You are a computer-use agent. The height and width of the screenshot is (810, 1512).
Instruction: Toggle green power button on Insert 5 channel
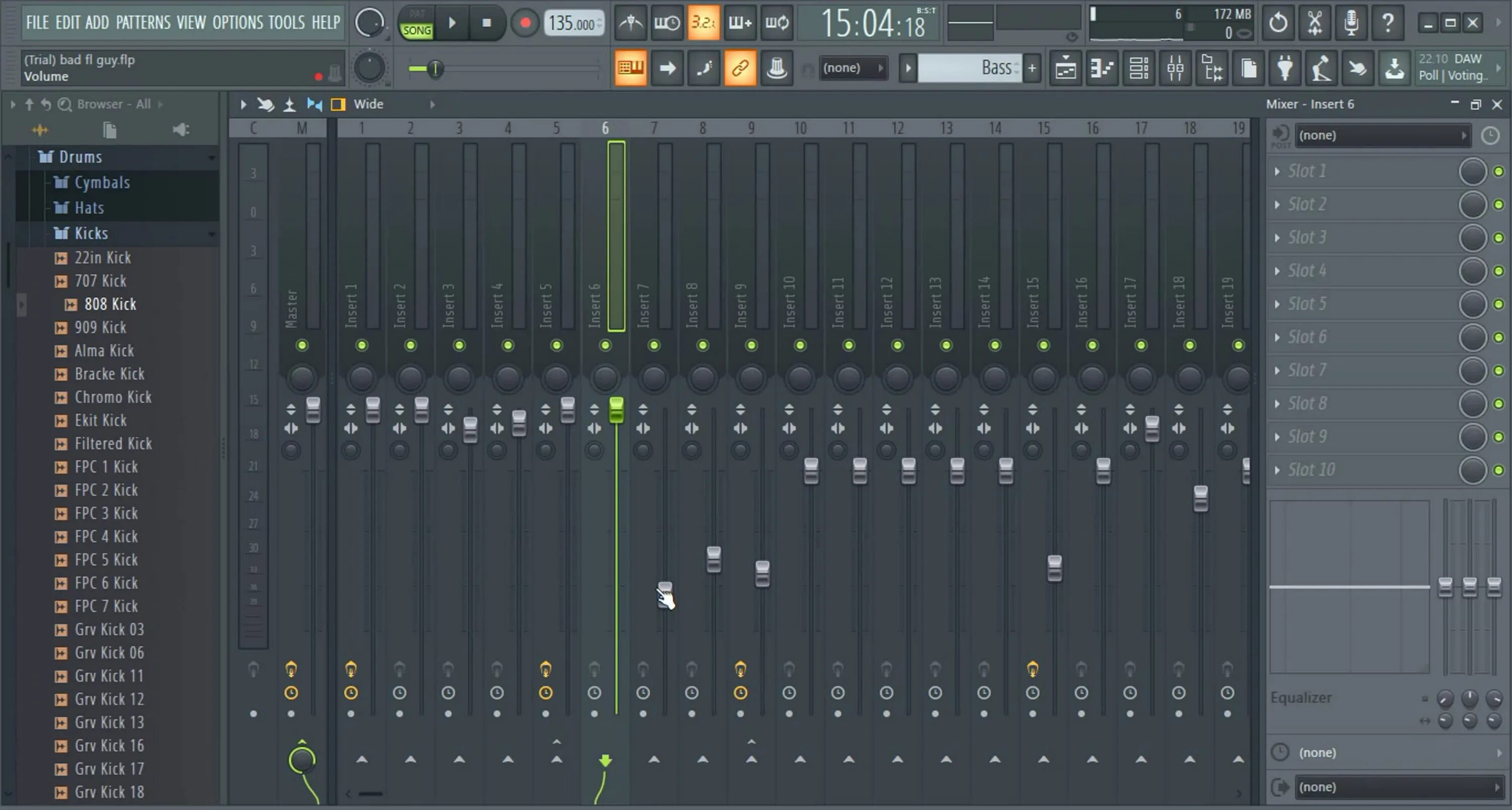[x=557, y=345]
